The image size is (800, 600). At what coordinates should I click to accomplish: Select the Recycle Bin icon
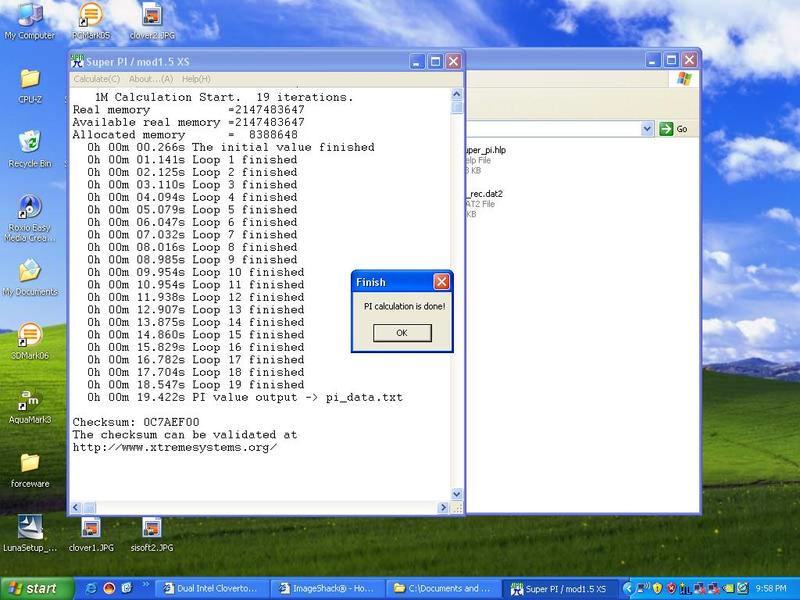click(x=30, y=149)
